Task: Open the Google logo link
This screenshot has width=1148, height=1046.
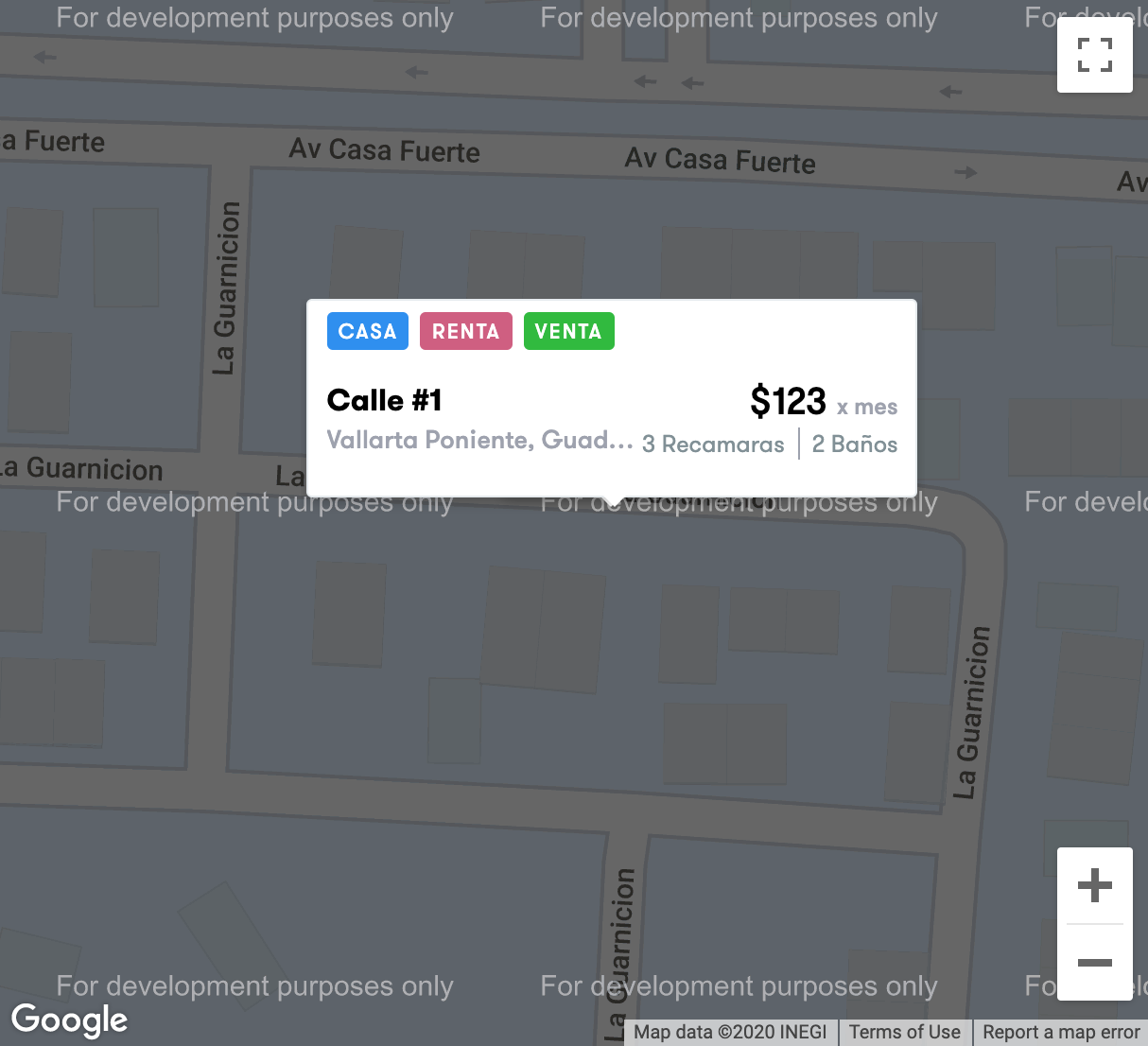Action: point(69,1020)
